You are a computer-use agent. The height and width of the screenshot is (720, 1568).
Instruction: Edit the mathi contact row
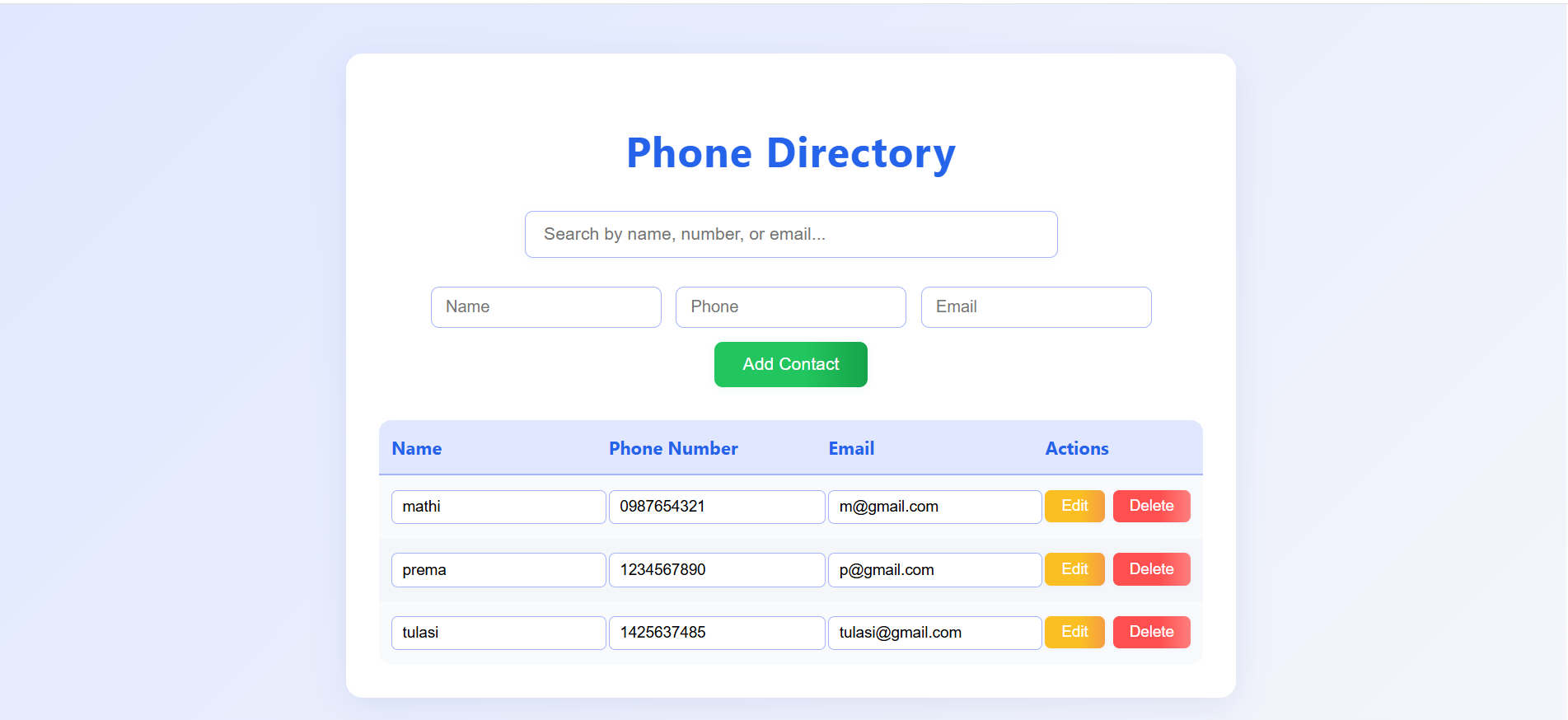click(x=1074, y=506)
